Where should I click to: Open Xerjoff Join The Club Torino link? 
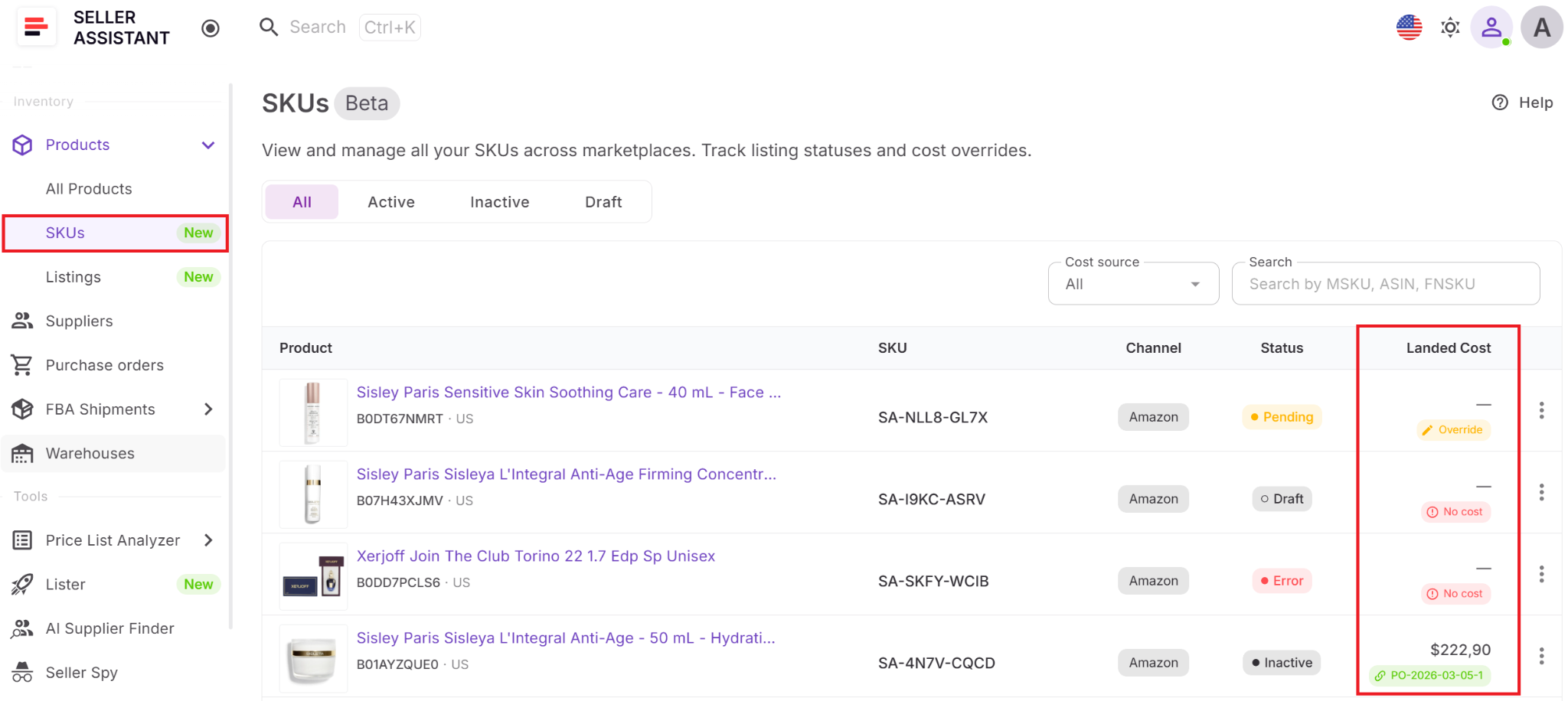[x=536, y=556]
